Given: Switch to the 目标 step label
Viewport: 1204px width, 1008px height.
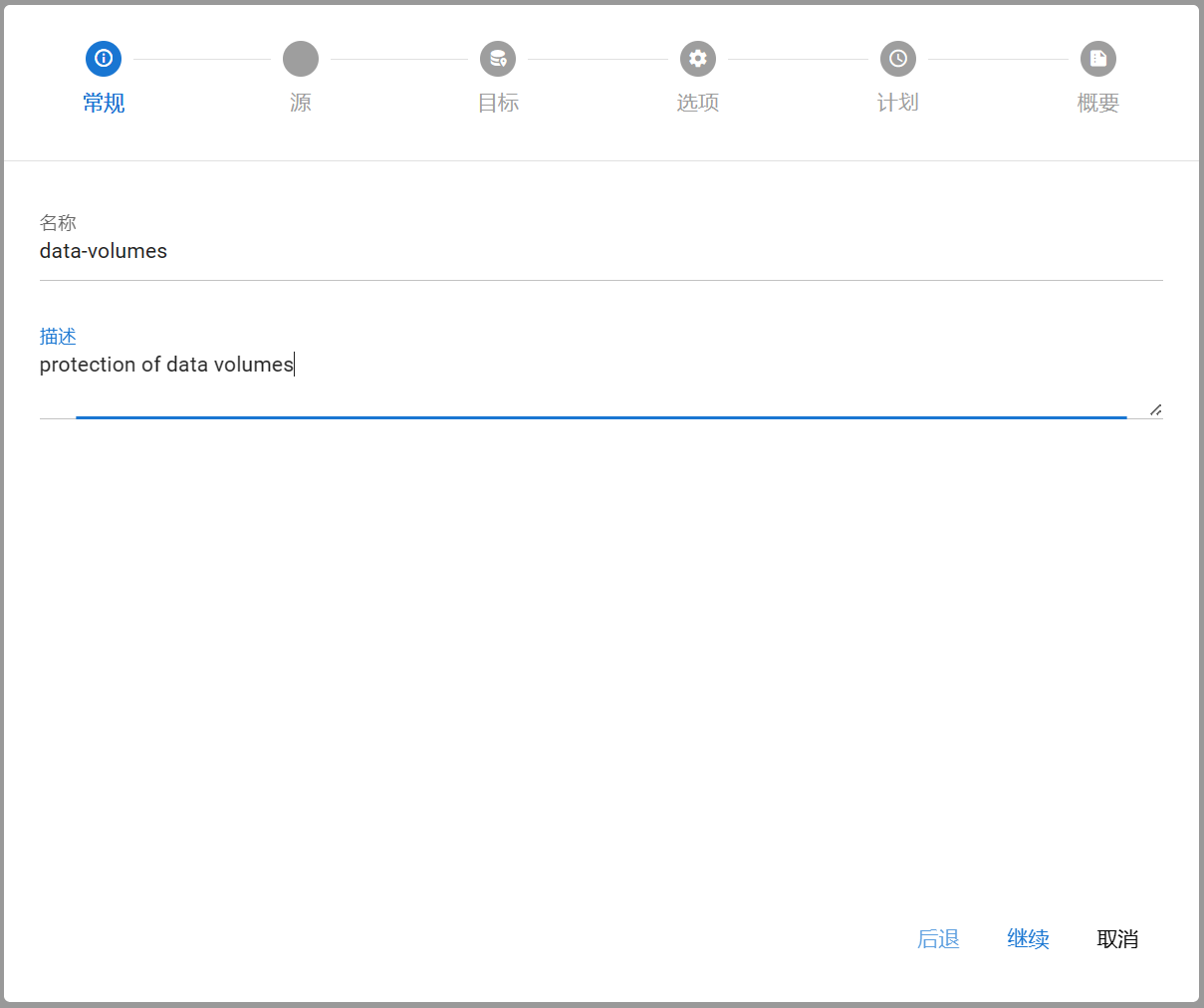Looking at the screenshot, I should 498,103.
